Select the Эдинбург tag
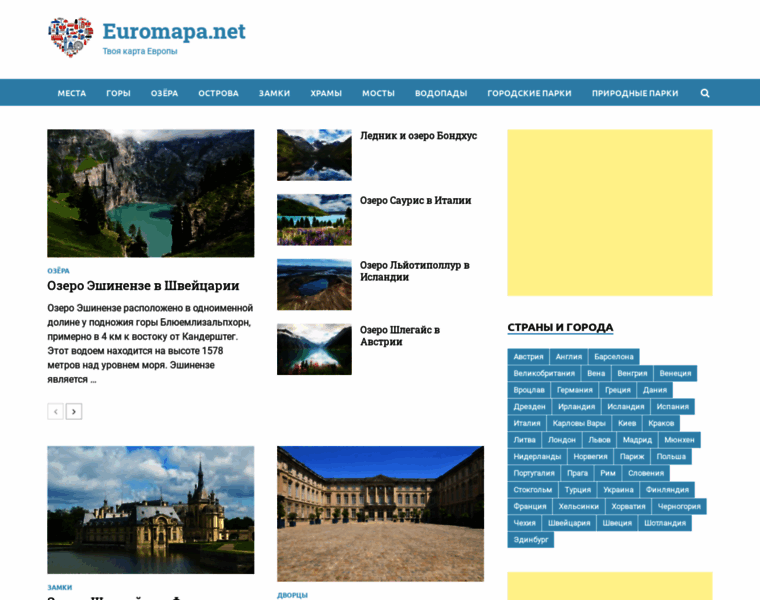The width and height of the screenshot is (760, 600). coord(531,540)
